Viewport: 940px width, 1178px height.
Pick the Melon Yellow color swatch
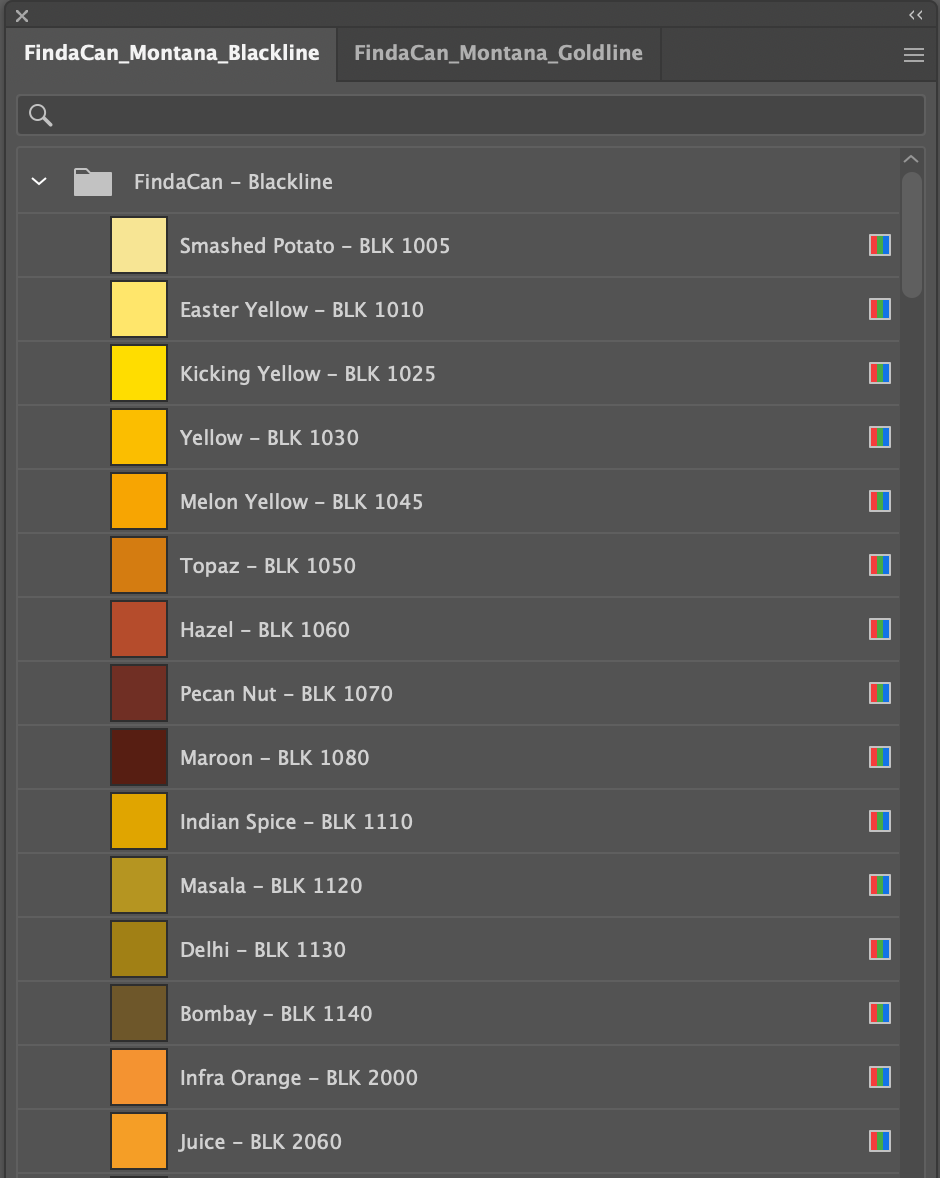[139, 502]
